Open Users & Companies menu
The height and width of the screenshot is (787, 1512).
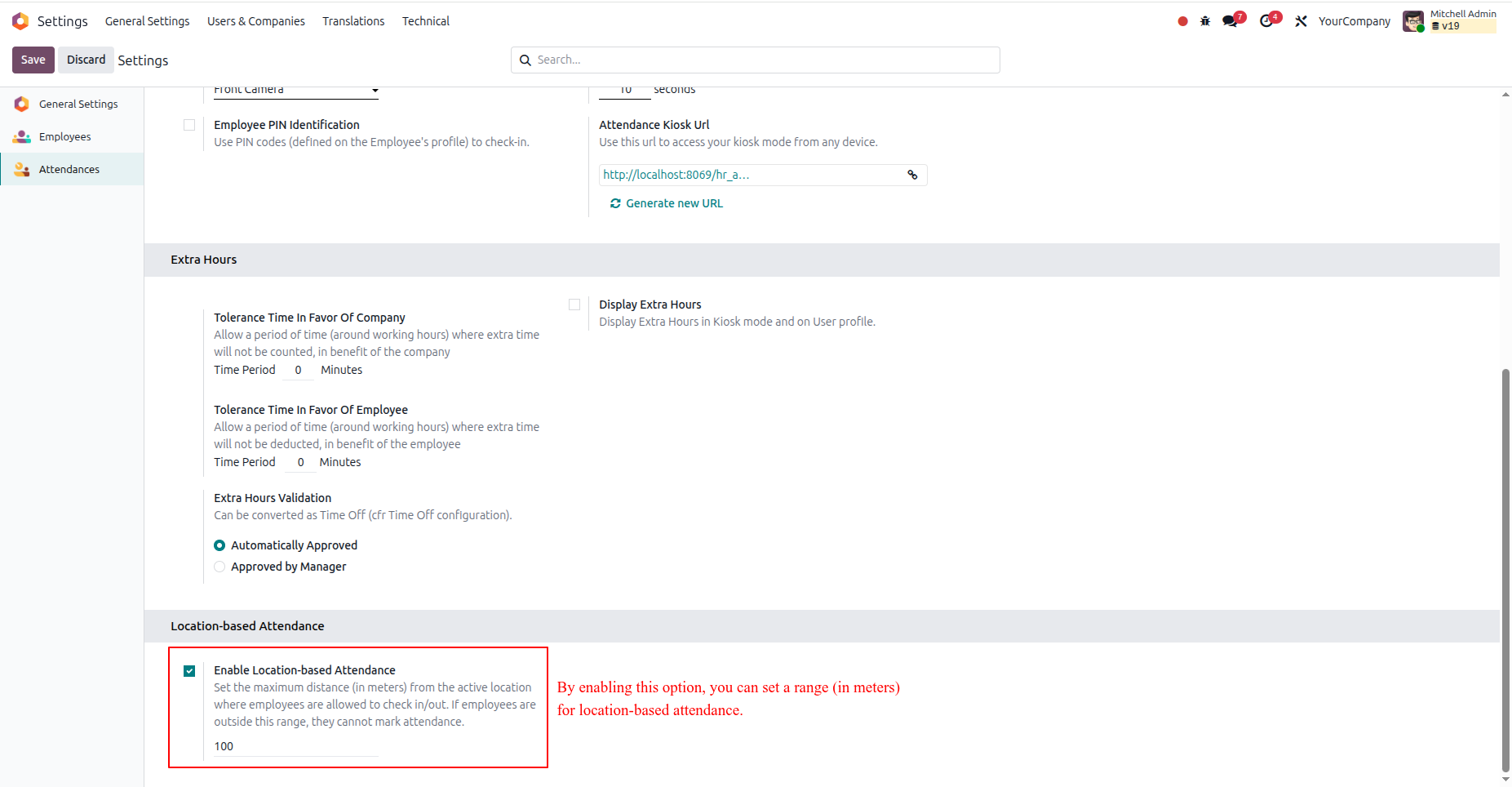pos(256,21)
